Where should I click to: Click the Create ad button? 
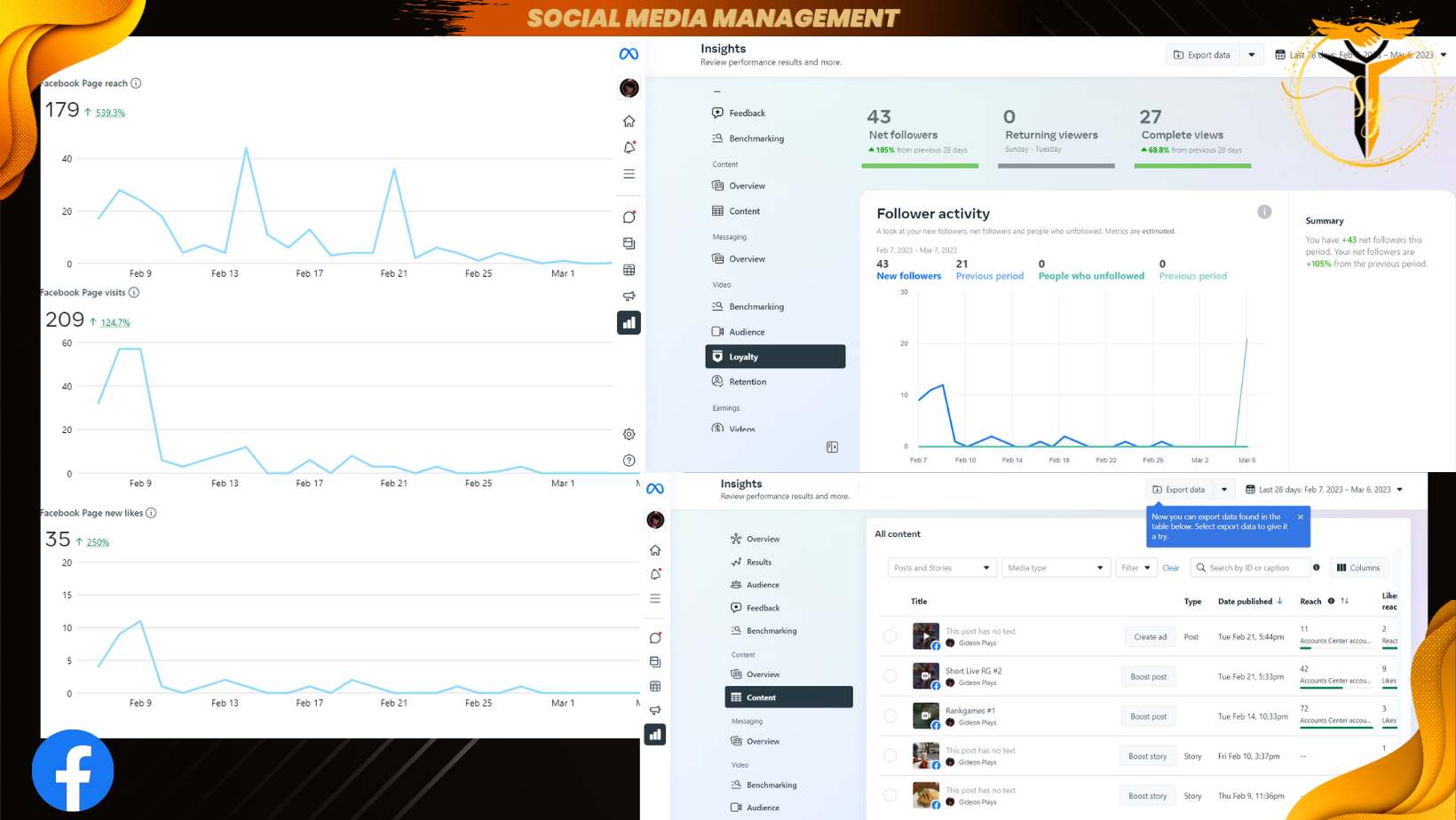1151,636
